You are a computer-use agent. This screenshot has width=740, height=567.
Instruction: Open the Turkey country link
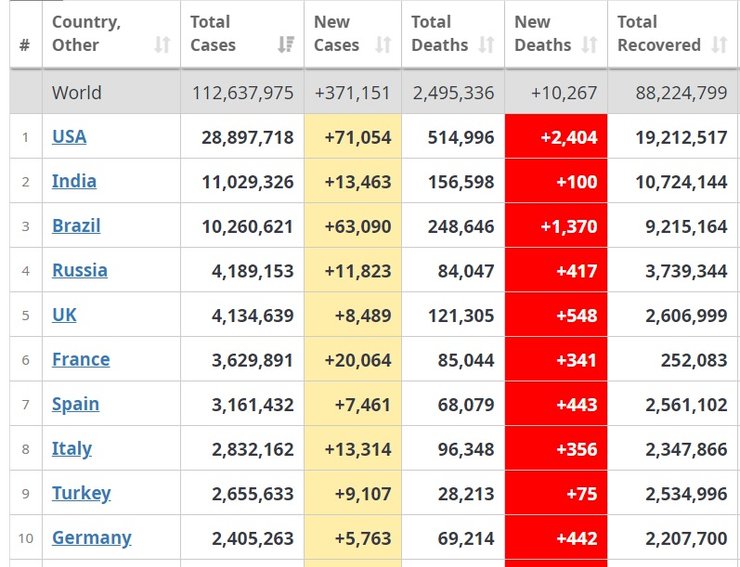click(x=81, y=493)
